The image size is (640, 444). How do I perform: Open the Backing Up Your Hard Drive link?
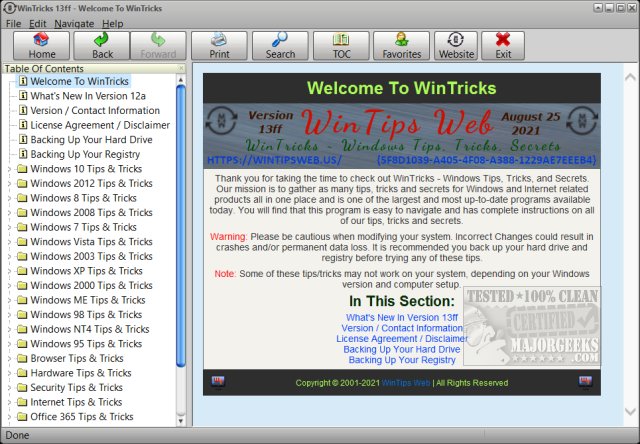click(x=402, y=349)
